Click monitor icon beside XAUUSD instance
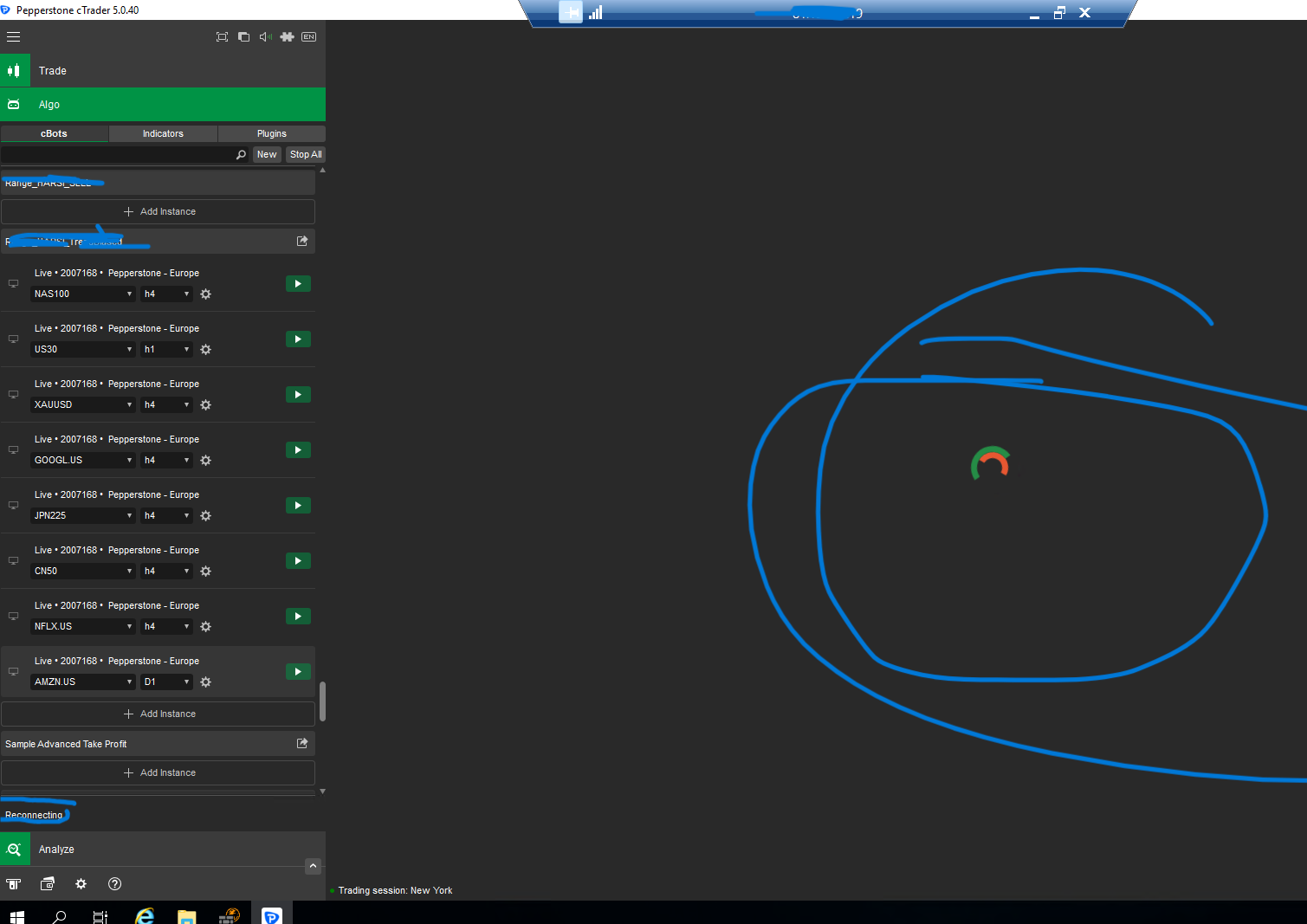Screen dimensions: 1307x924 (13, 395)
